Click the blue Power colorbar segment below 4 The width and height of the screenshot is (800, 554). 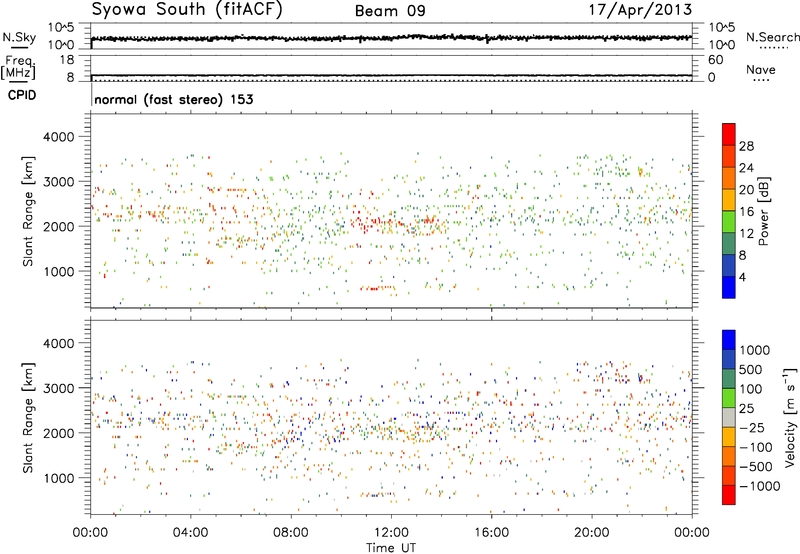(729, 287)
